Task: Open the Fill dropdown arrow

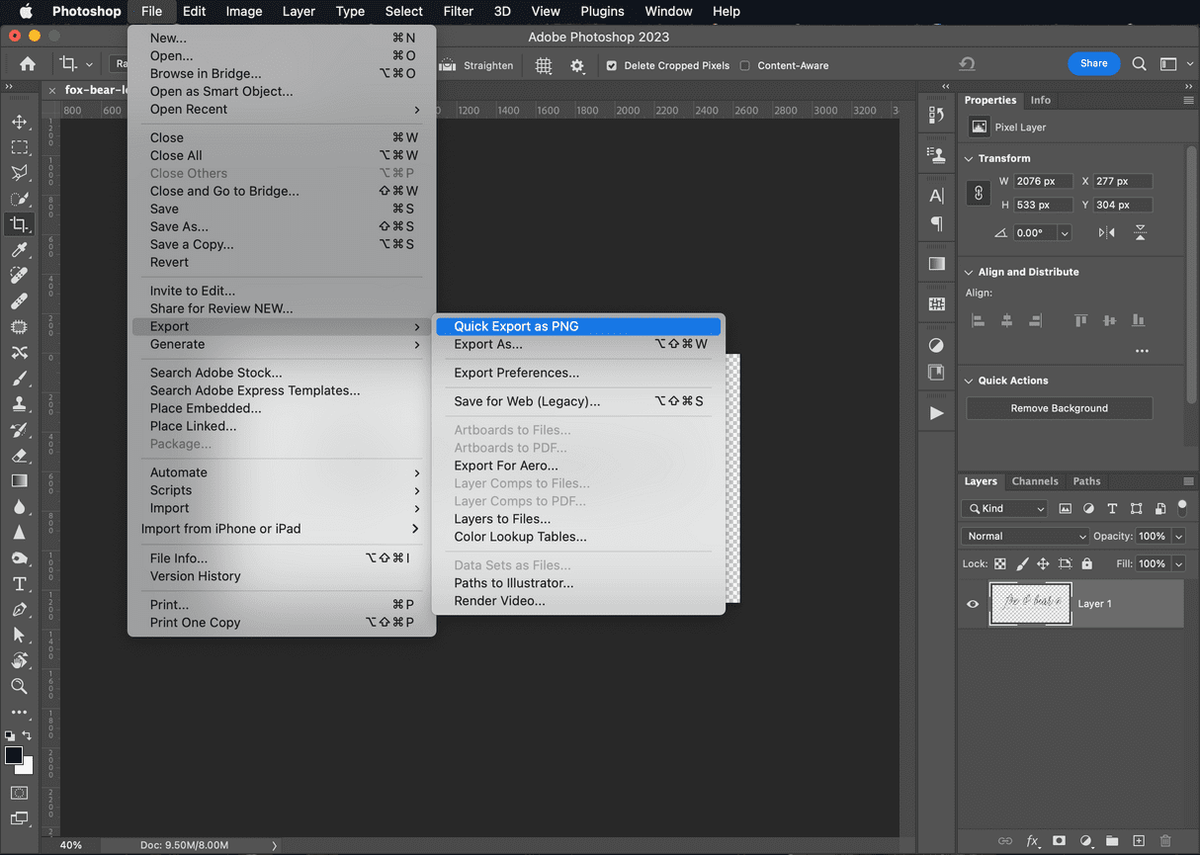Action: [x=1179, y=564]
